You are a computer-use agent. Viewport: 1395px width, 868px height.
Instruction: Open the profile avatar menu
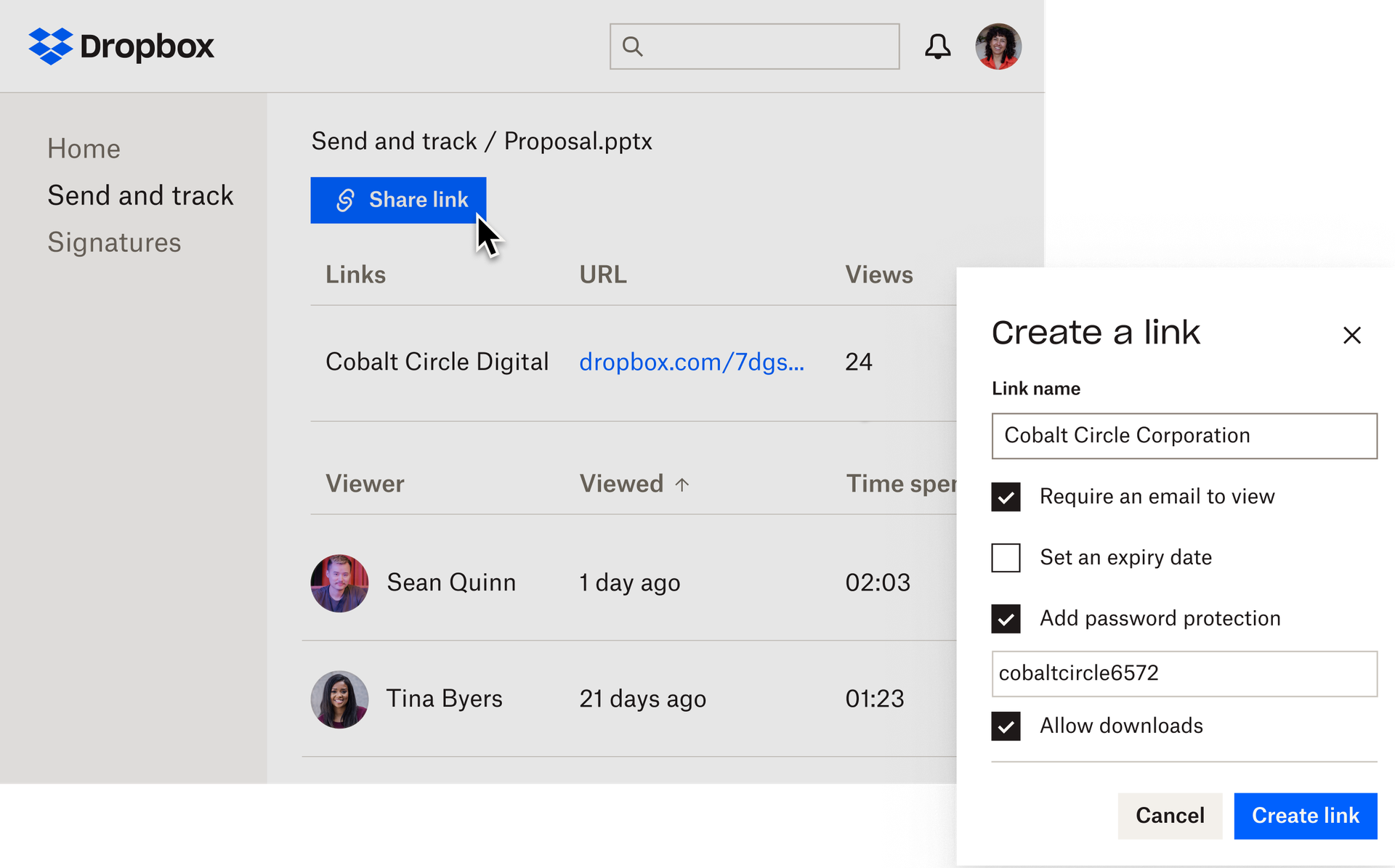(x=998, y=46)
